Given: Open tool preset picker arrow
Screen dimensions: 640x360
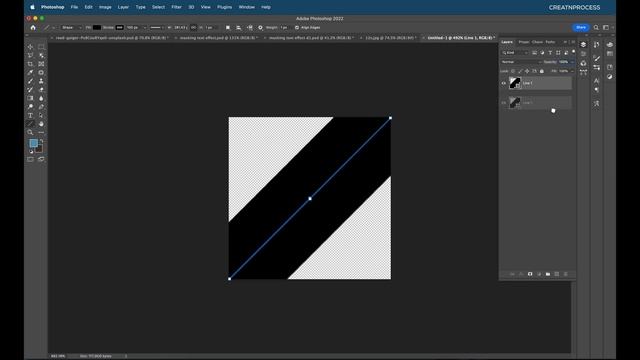Looking at the screenshot, I should coord(53,27).
